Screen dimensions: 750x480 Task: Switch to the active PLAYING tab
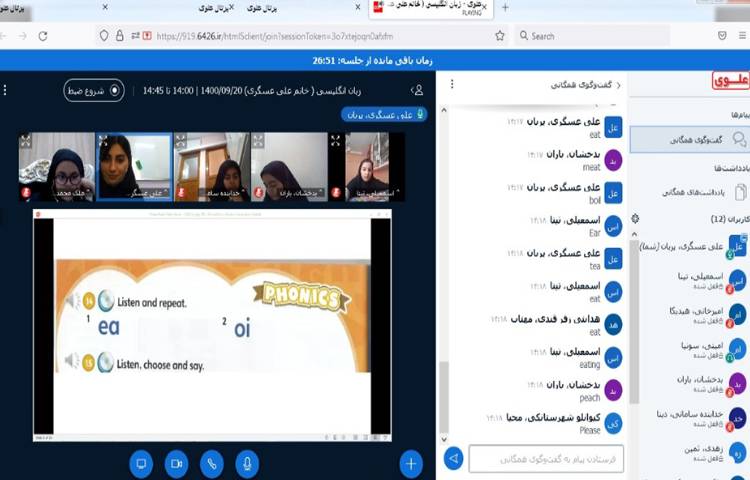430,9
